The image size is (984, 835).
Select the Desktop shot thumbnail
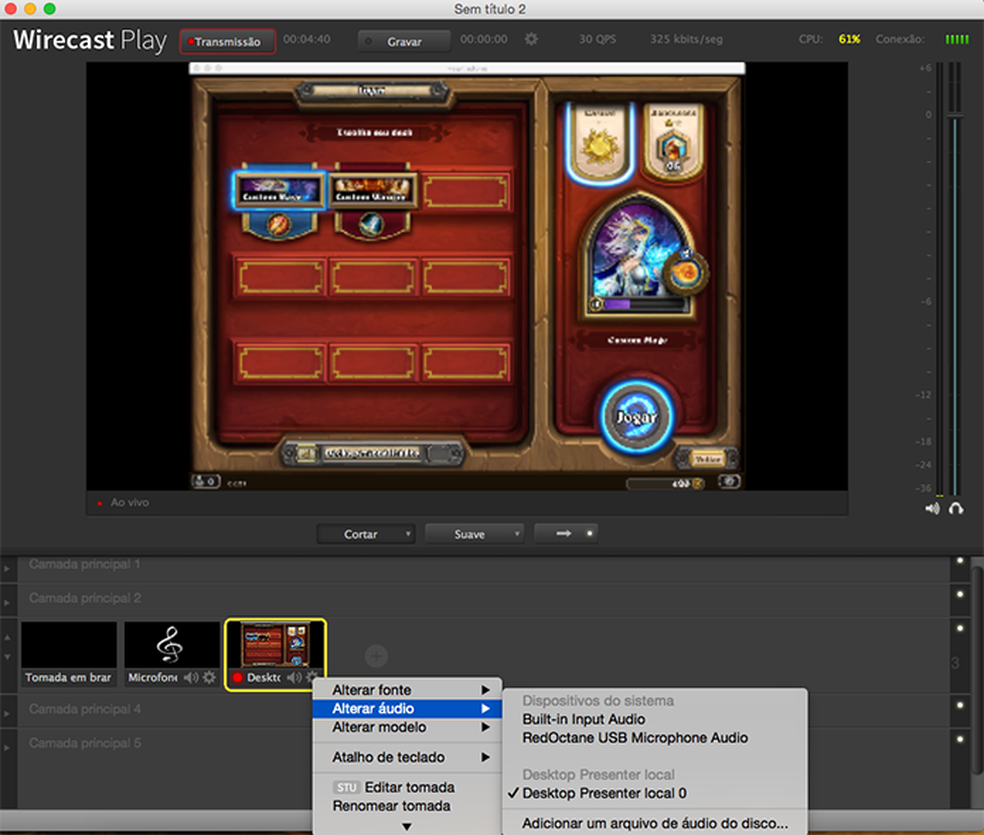coord(275,653)
